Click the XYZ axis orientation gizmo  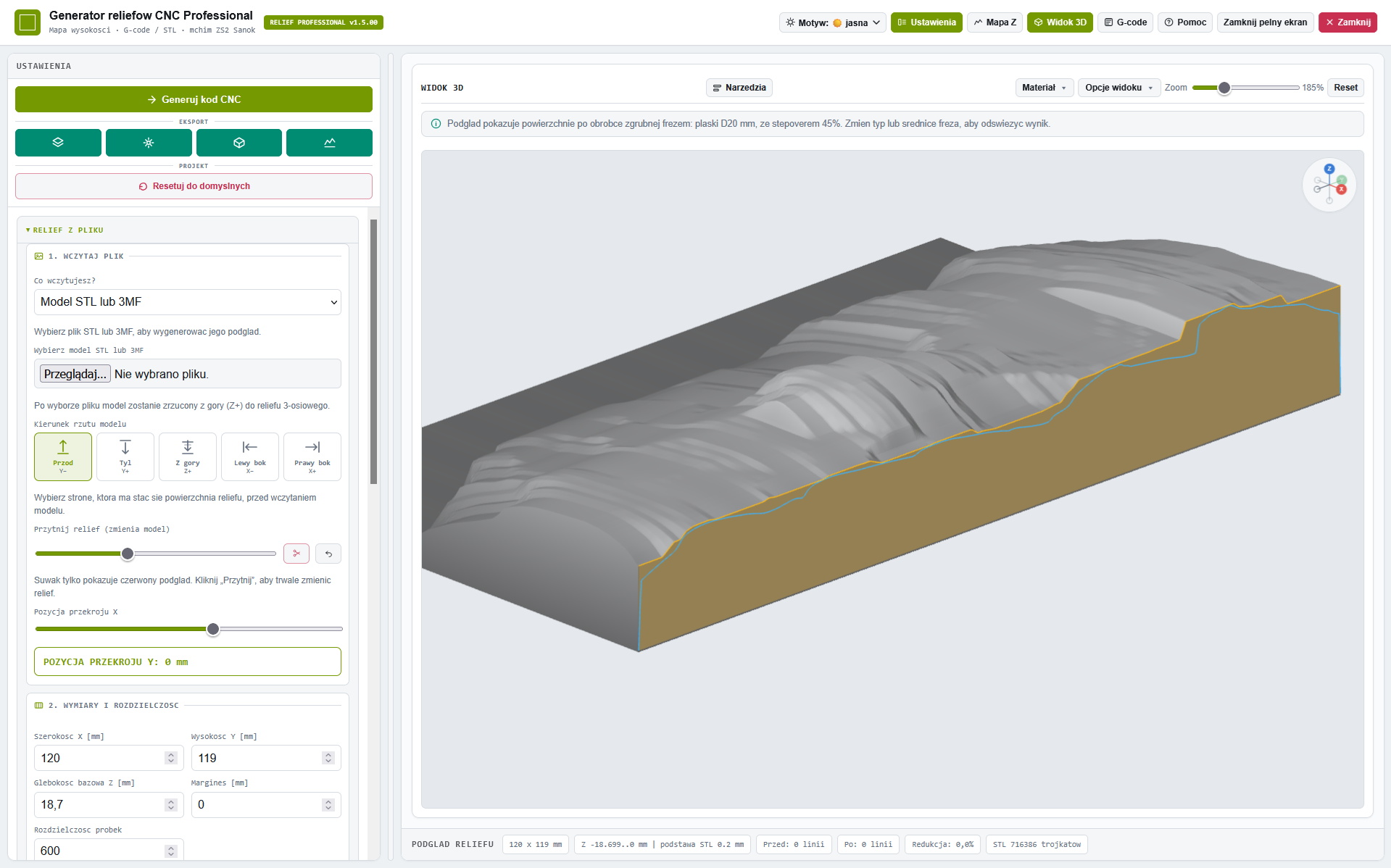[x=1329, y=185]
